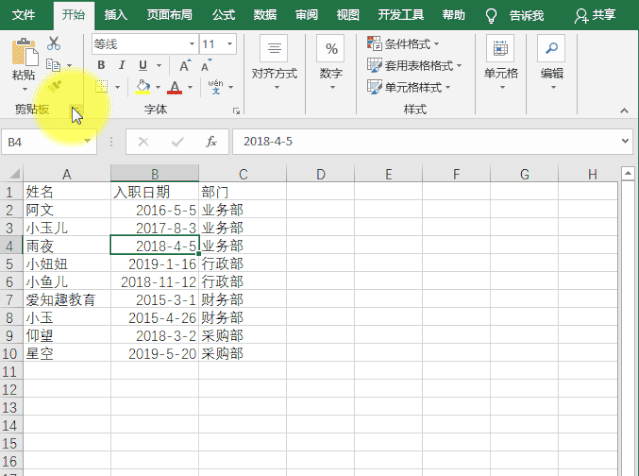The height and width of the screenshot is (476, 639).
Task: Increase font size with larger A
Action: click(x=185, y=65)
